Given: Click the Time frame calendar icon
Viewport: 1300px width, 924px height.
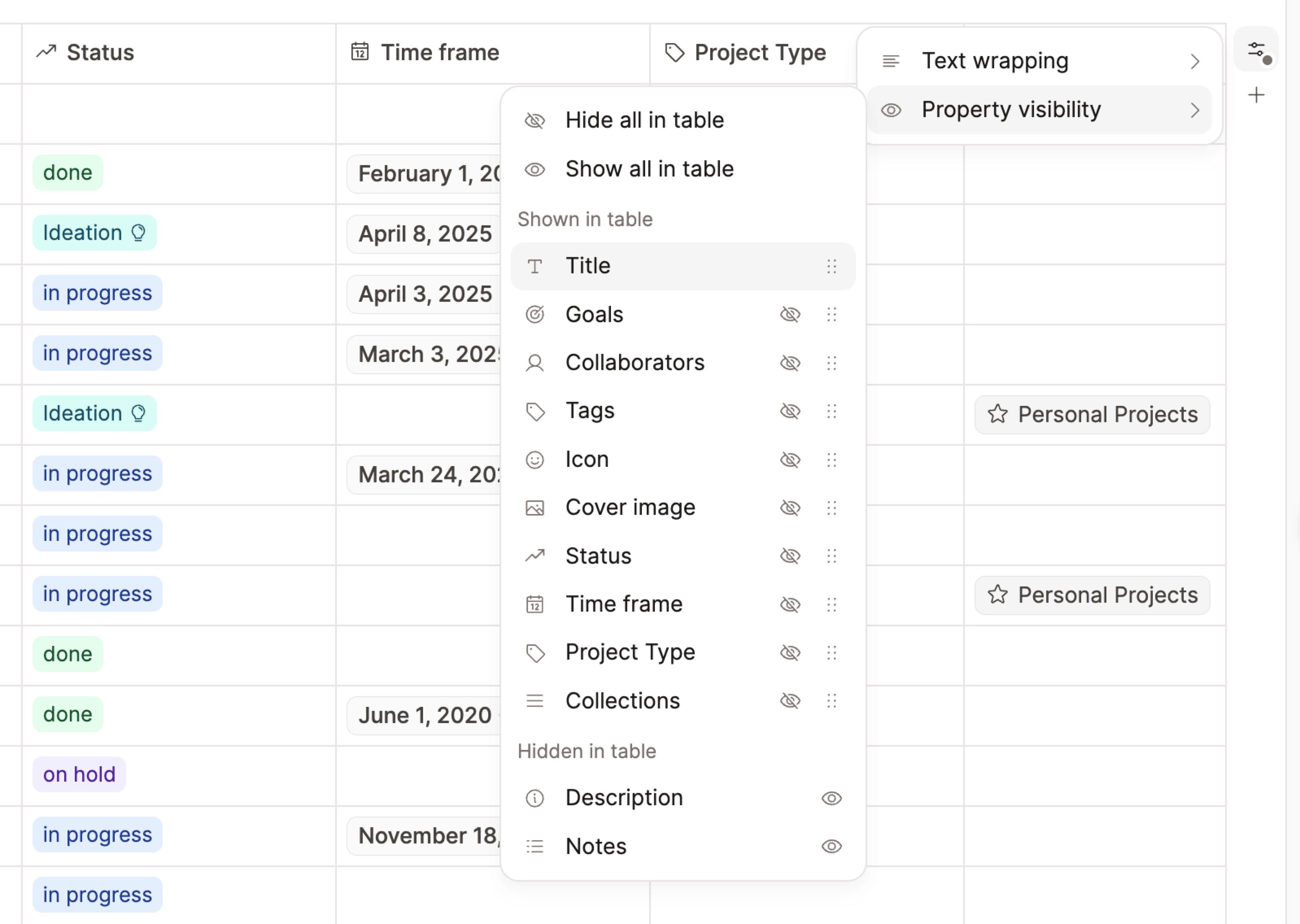Looking at the screenshot, I should coord(535,604).
